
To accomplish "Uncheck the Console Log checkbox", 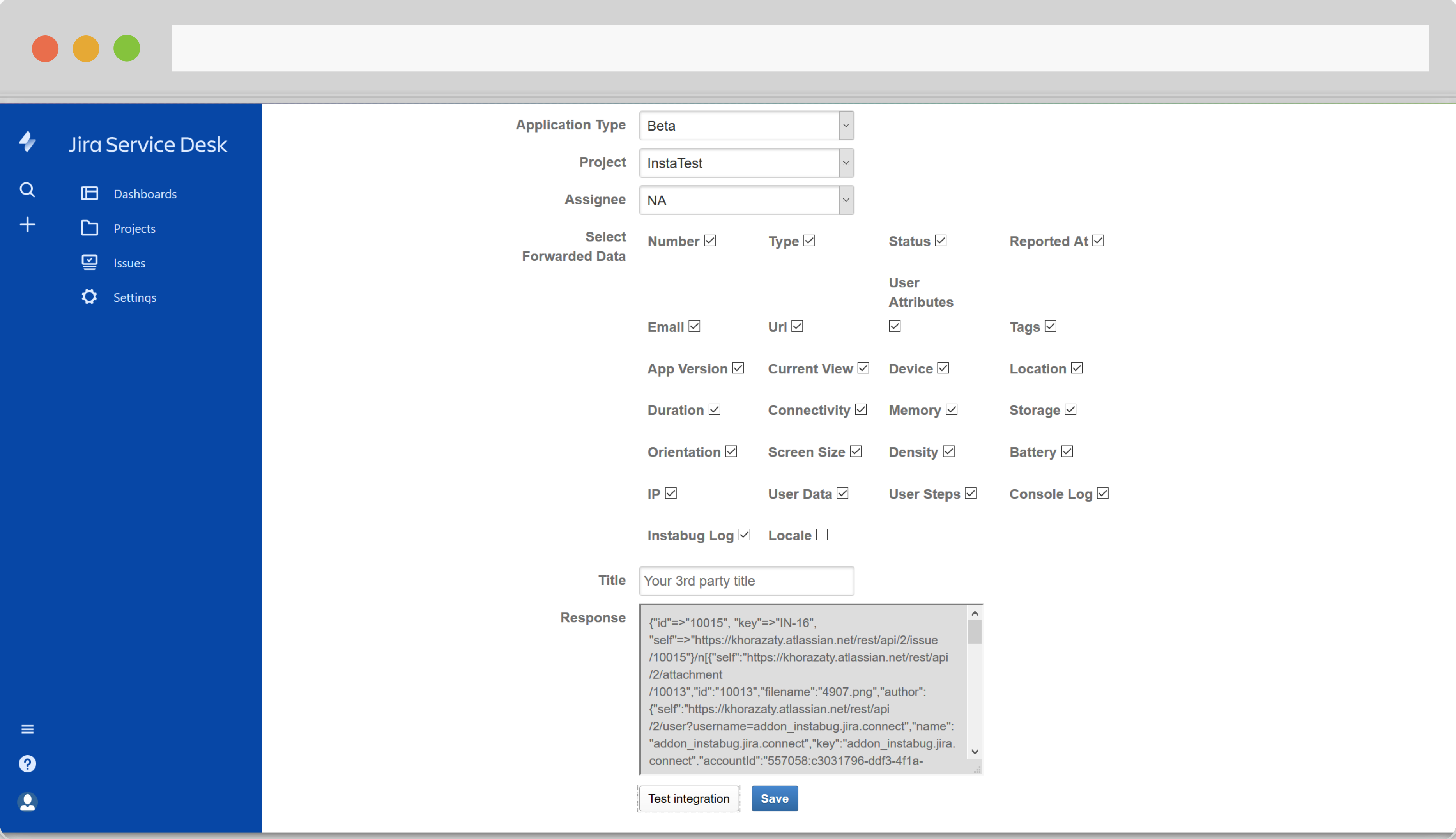I will pyautogui.click(x=1103, y=494).
